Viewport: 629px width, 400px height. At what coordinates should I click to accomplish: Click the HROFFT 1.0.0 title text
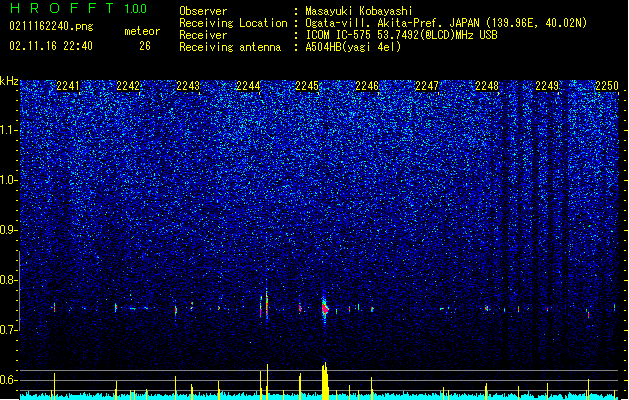(79, 8)
